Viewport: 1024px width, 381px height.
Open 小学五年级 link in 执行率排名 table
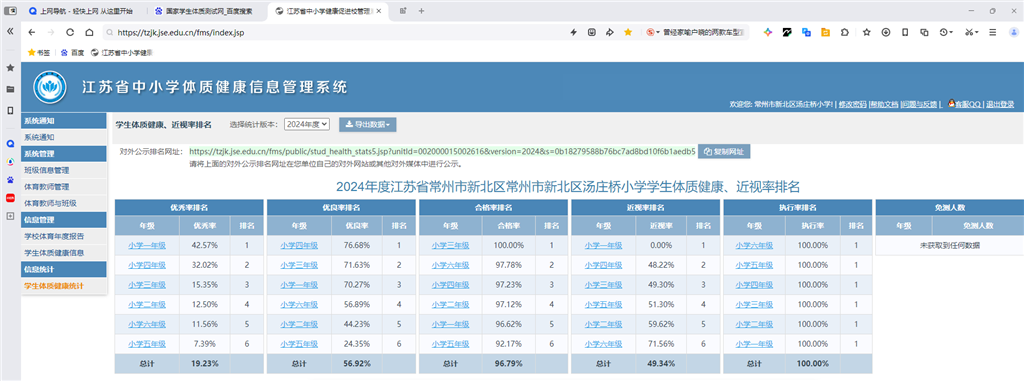pyautogui.click(x=755, y=265)
